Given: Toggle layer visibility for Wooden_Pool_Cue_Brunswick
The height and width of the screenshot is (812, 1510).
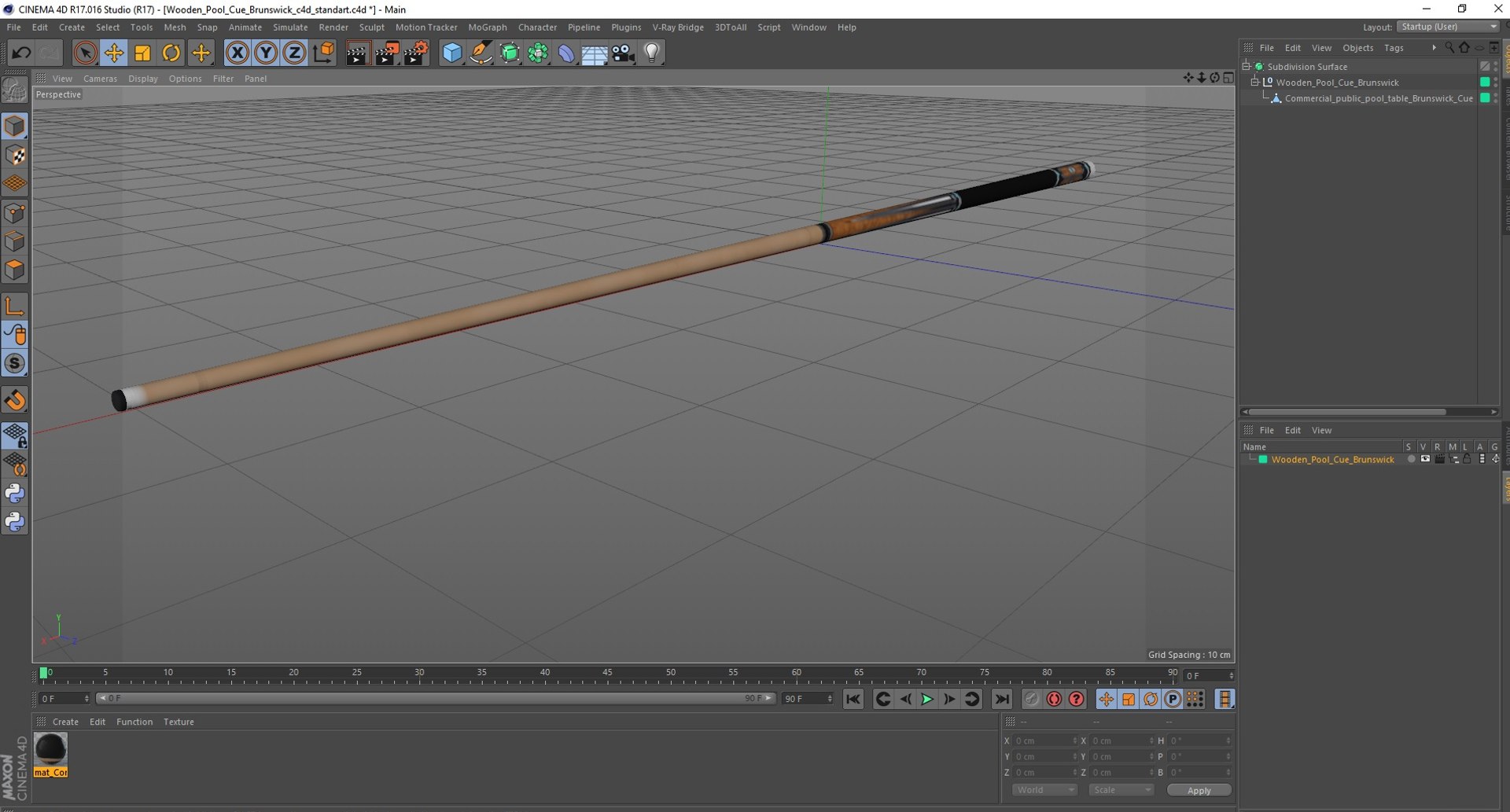Looking at the screenshot, I should click(x=1425, y=459).
